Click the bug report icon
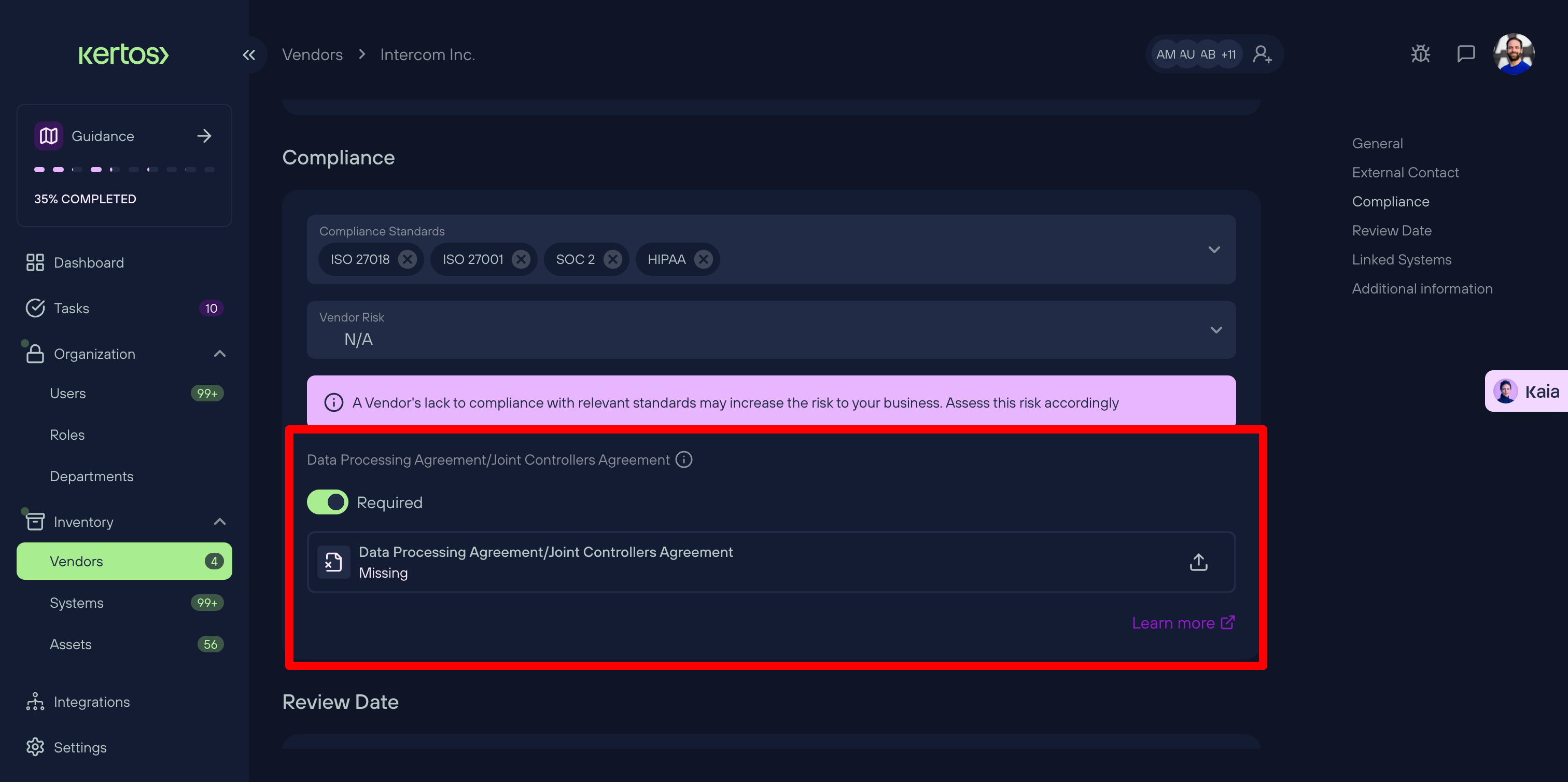Viewport: 1568px width, 782px height. coord(1420,54)
